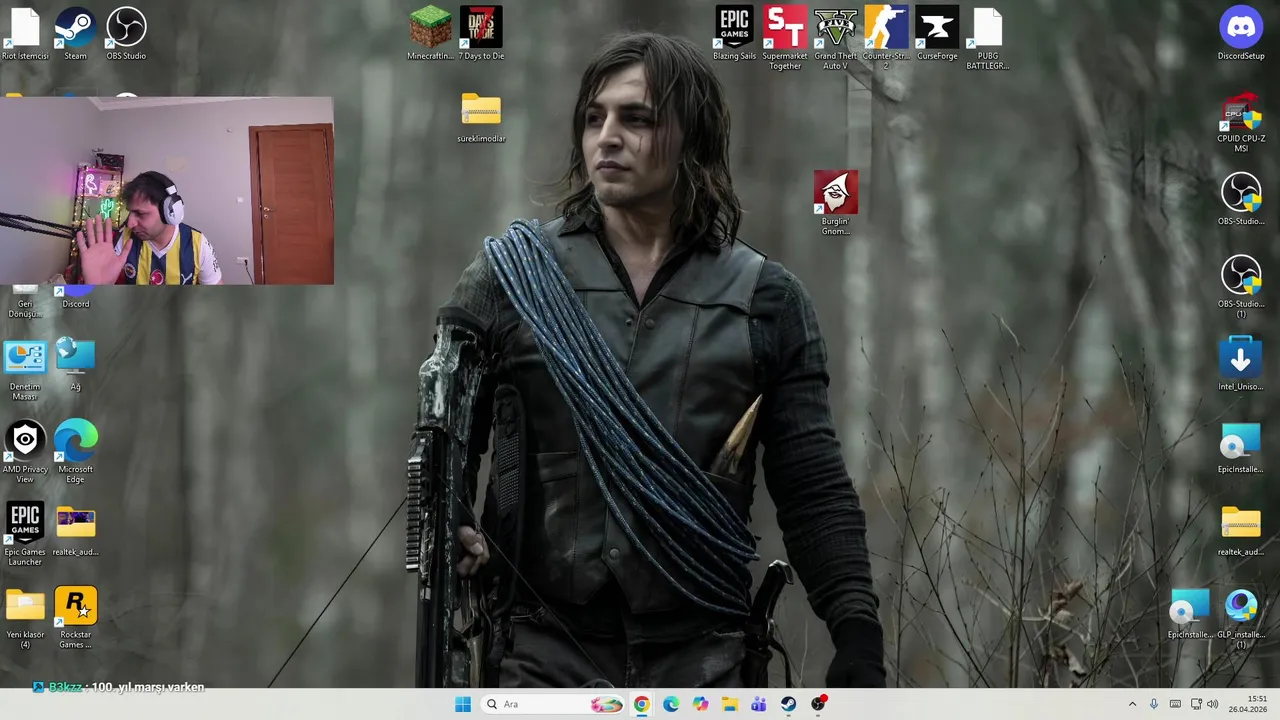This screenshot has width=1280, height=720.
Task: Open the süreklimodlar folder
Action: [481, 118]
